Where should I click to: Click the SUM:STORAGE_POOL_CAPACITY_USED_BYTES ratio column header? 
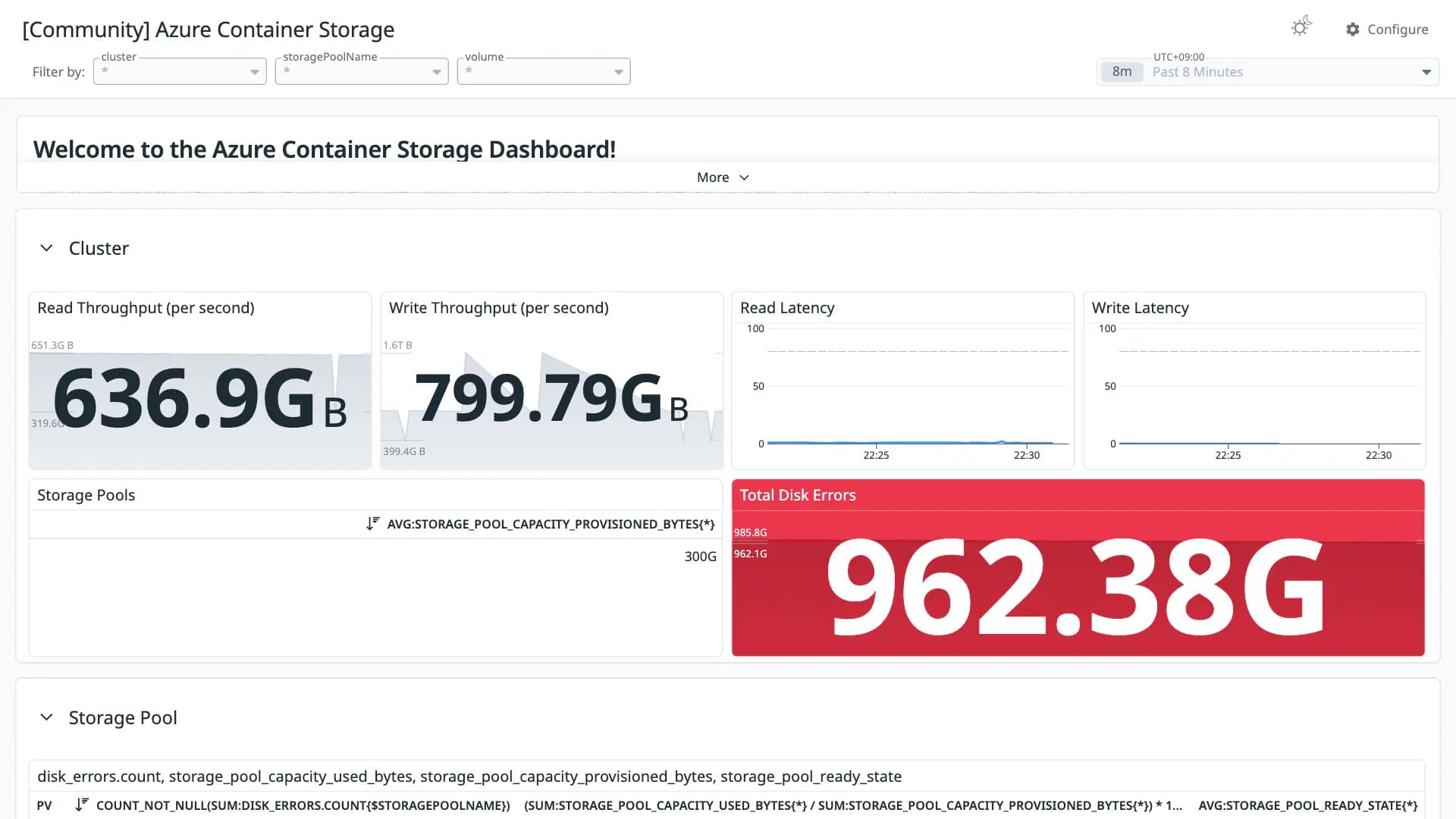(853, 805)
